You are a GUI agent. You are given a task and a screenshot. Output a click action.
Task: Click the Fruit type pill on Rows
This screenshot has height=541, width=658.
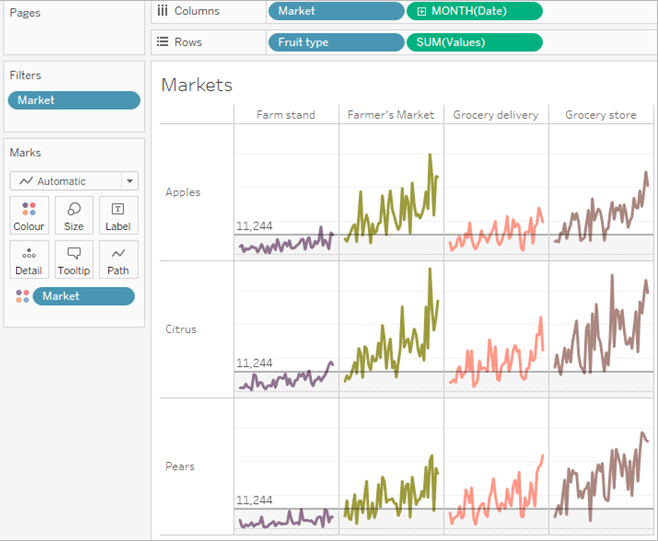(x=336, y=42)
